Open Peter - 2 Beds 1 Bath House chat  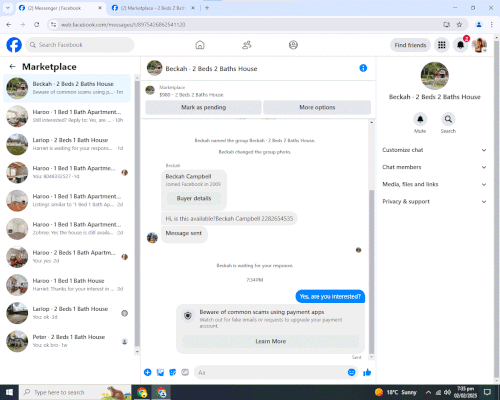point(67,341)
